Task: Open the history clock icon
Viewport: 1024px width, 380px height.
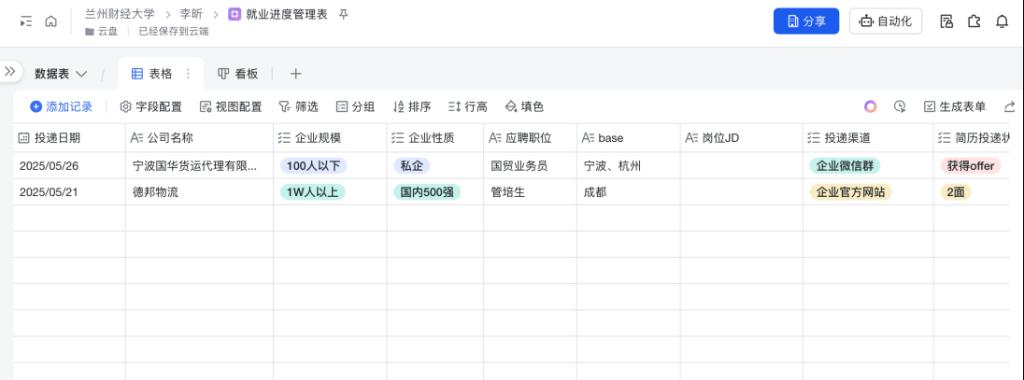Action: [900, 106]
